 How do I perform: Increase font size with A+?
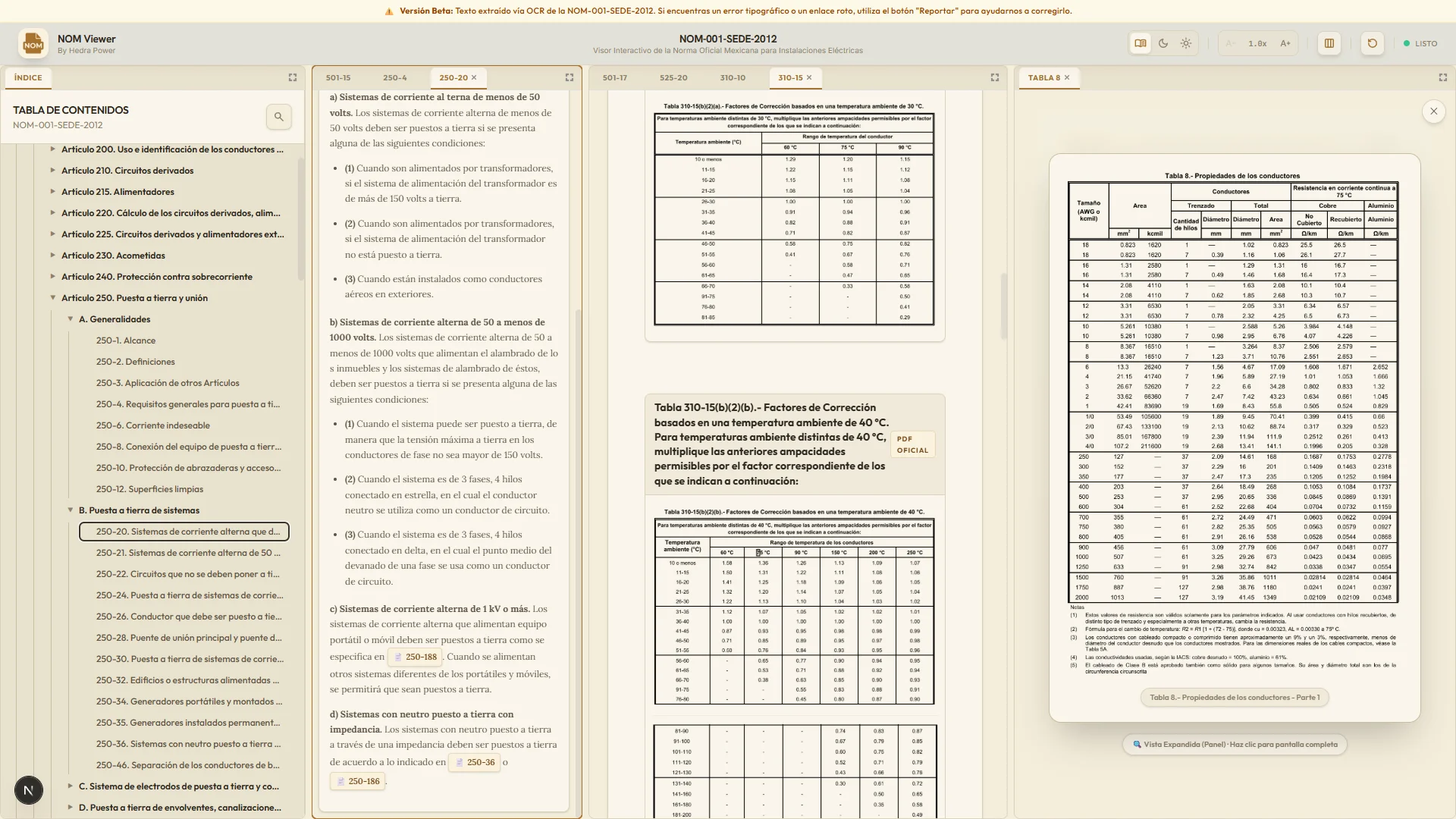click(1285, 43)
